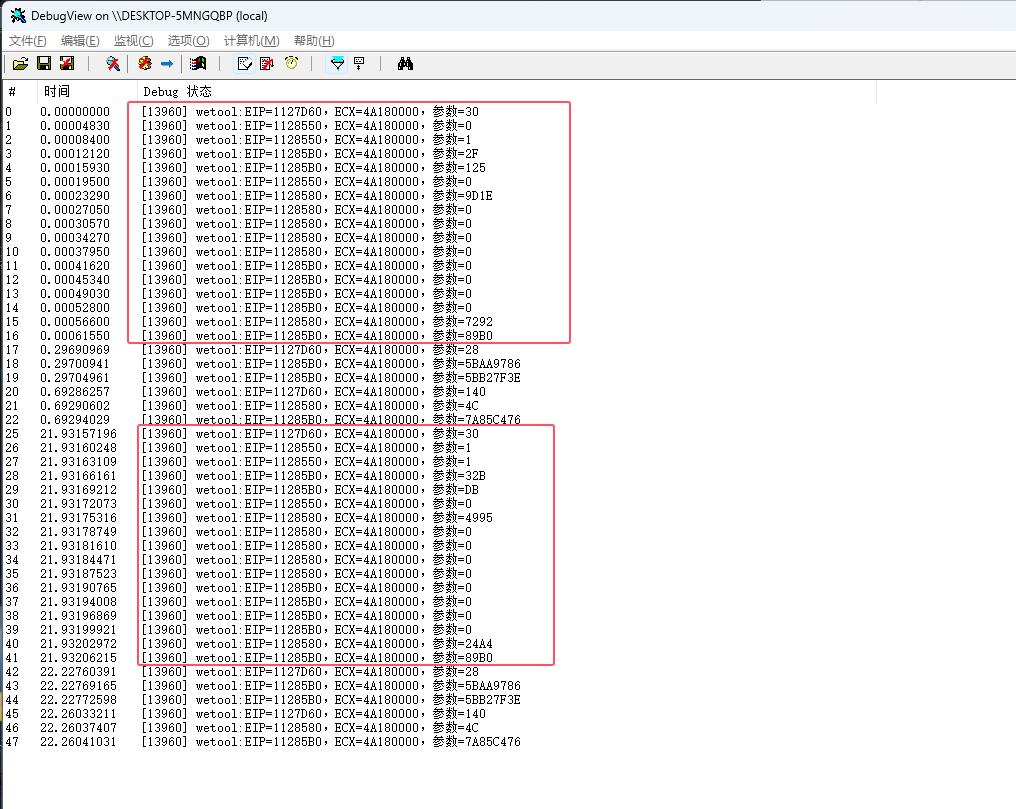Click the 时间 column header
This screenshot has height=809, width=1016.
click(87, 91)
